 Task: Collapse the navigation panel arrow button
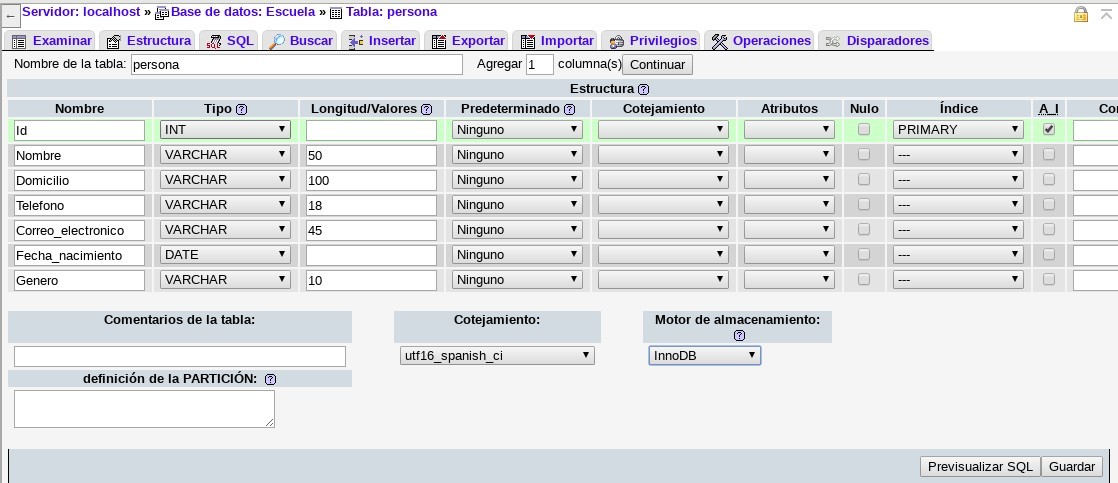(11, 15)
